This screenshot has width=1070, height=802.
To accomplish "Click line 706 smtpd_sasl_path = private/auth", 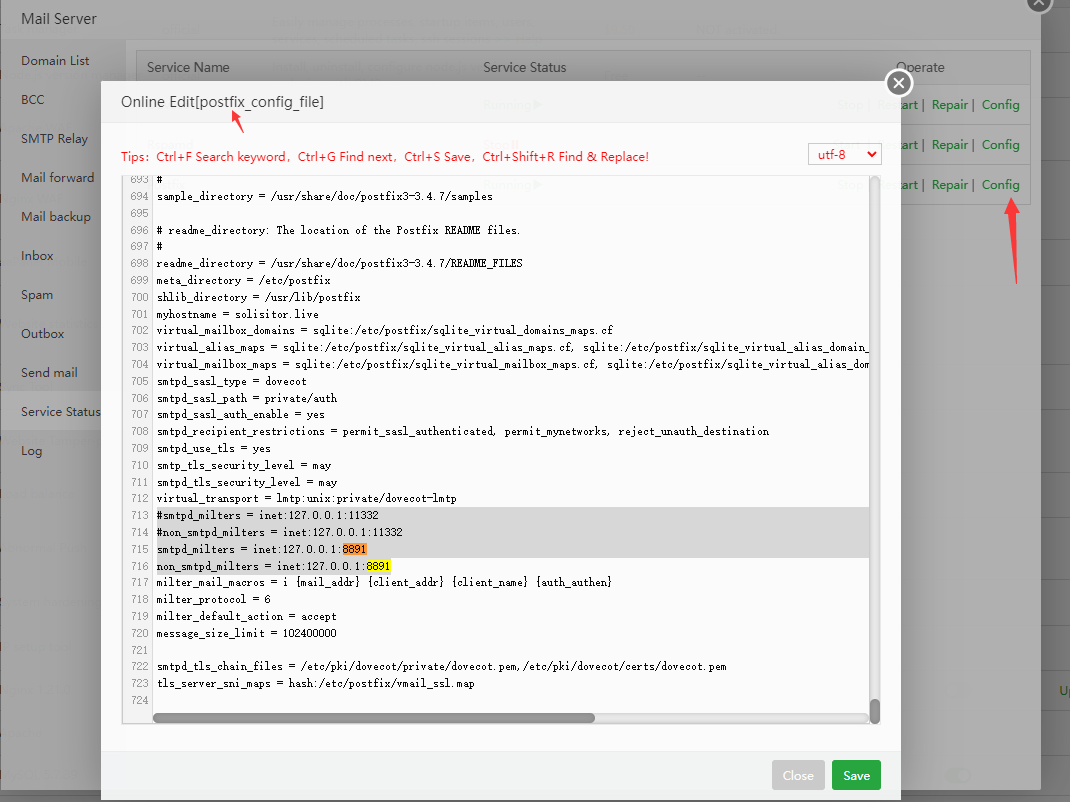I will pyautogui.click(x=246, y=398).
